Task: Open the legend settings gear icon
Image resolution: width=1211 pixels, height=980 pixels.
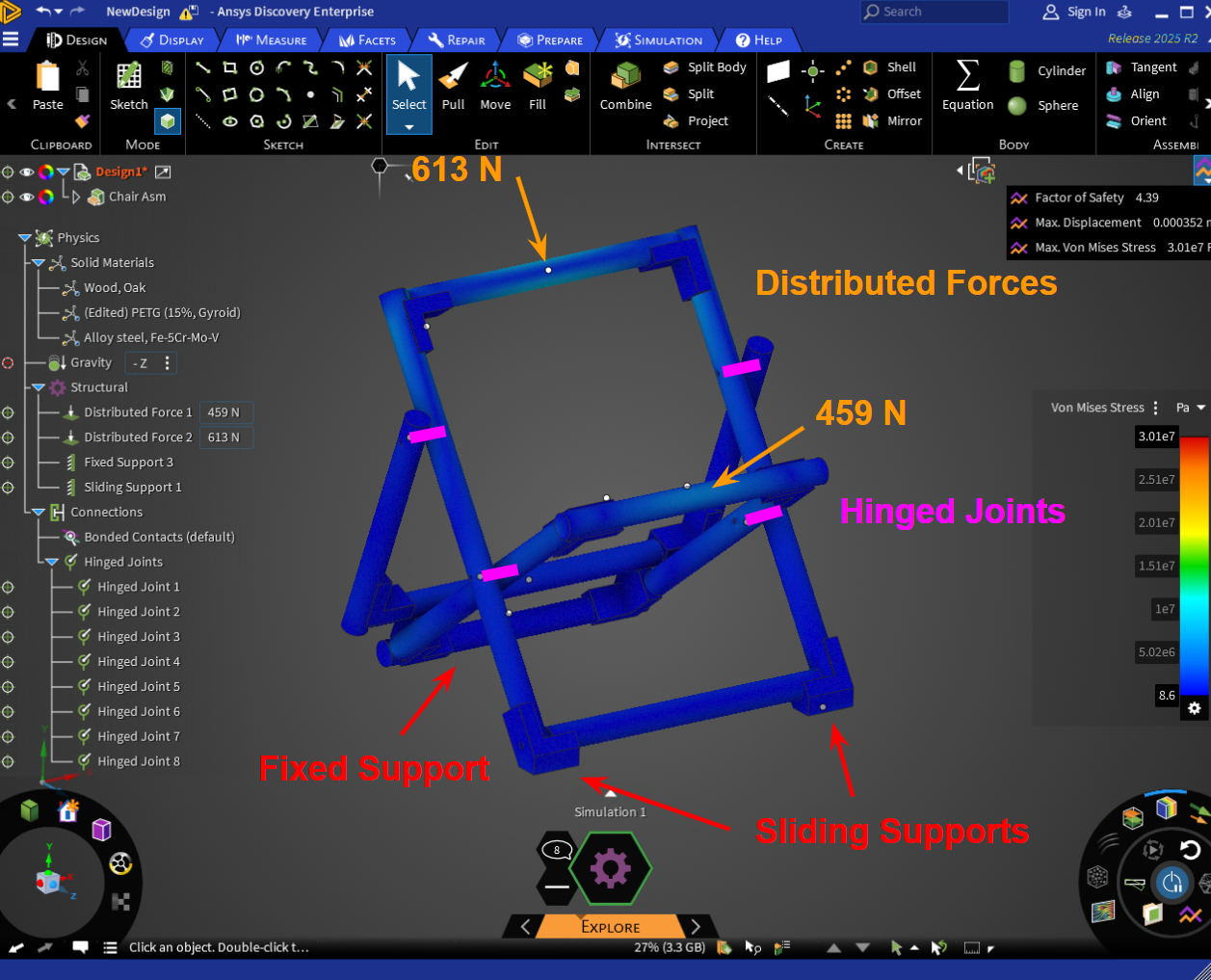Action: click(1195, 708)
